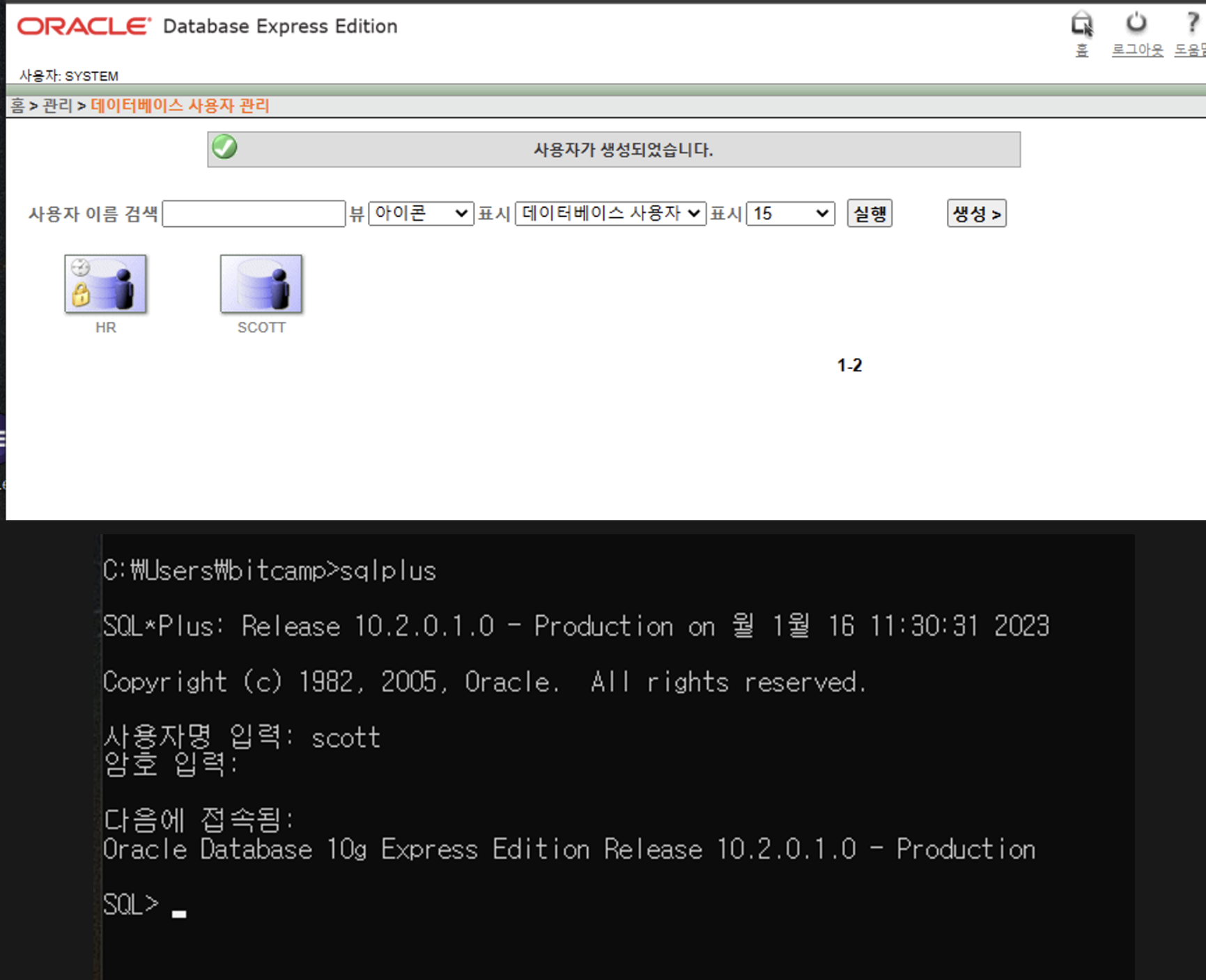Click the HR user name label
This screenshot has width=1206, height=980.
click(106, 327)
